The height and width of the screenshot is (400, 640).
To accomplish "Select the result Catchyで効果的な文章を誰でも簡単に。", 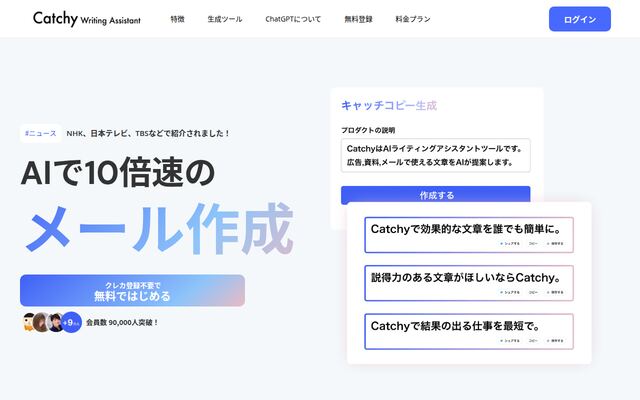I will pyautogui.click(x=469, y=235).
